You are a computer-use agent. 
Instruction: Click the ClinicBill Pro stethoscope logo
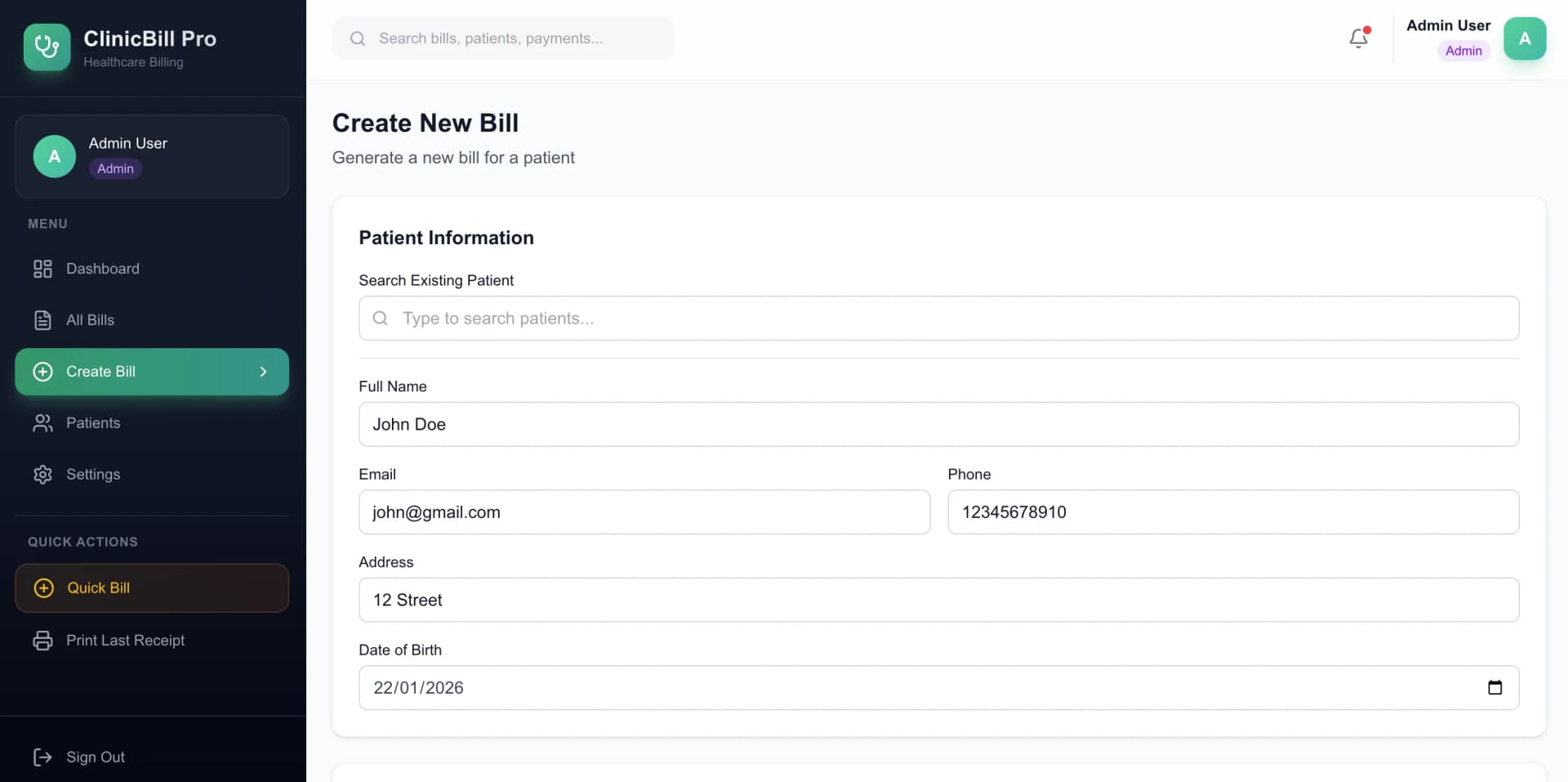pyautogui.click(x=47, y=47)
